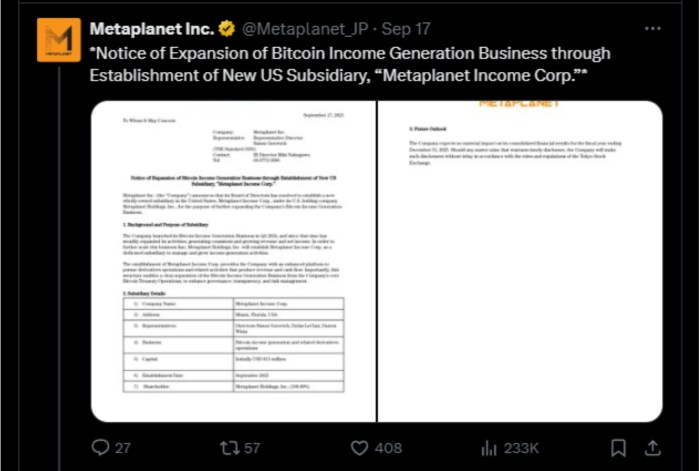Open the Metaplanet orange profile avatar
The height and width of the screenshot is (471, 700).
coord(59,40)
